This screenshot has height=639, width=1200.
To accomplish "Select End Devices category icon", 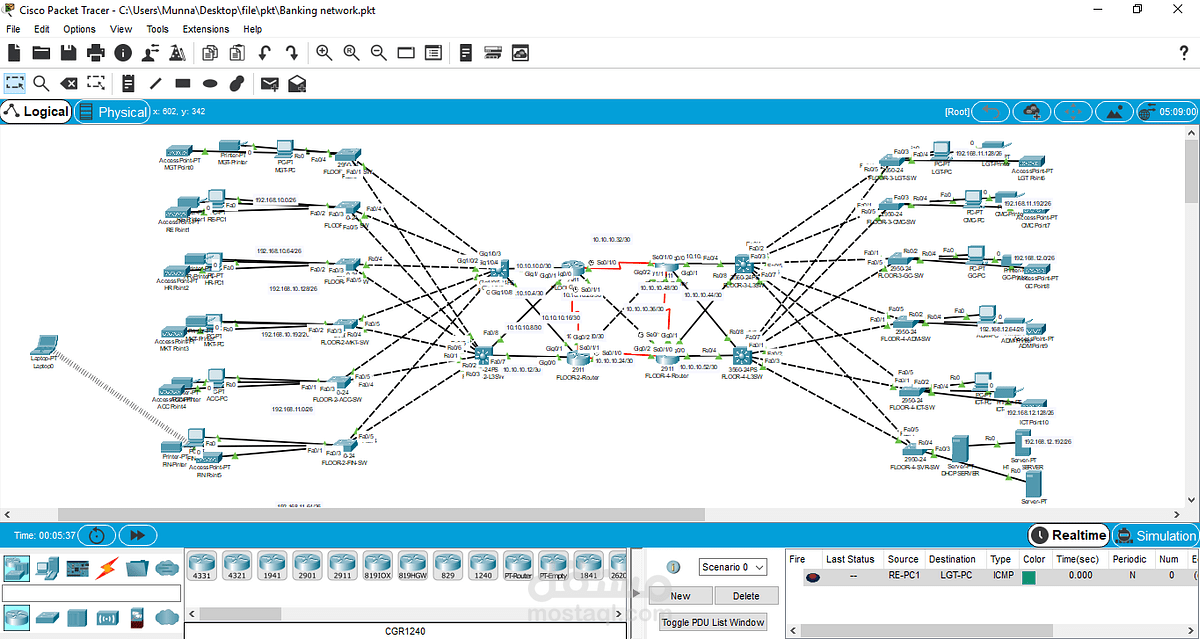I will (x=46, y=568).
